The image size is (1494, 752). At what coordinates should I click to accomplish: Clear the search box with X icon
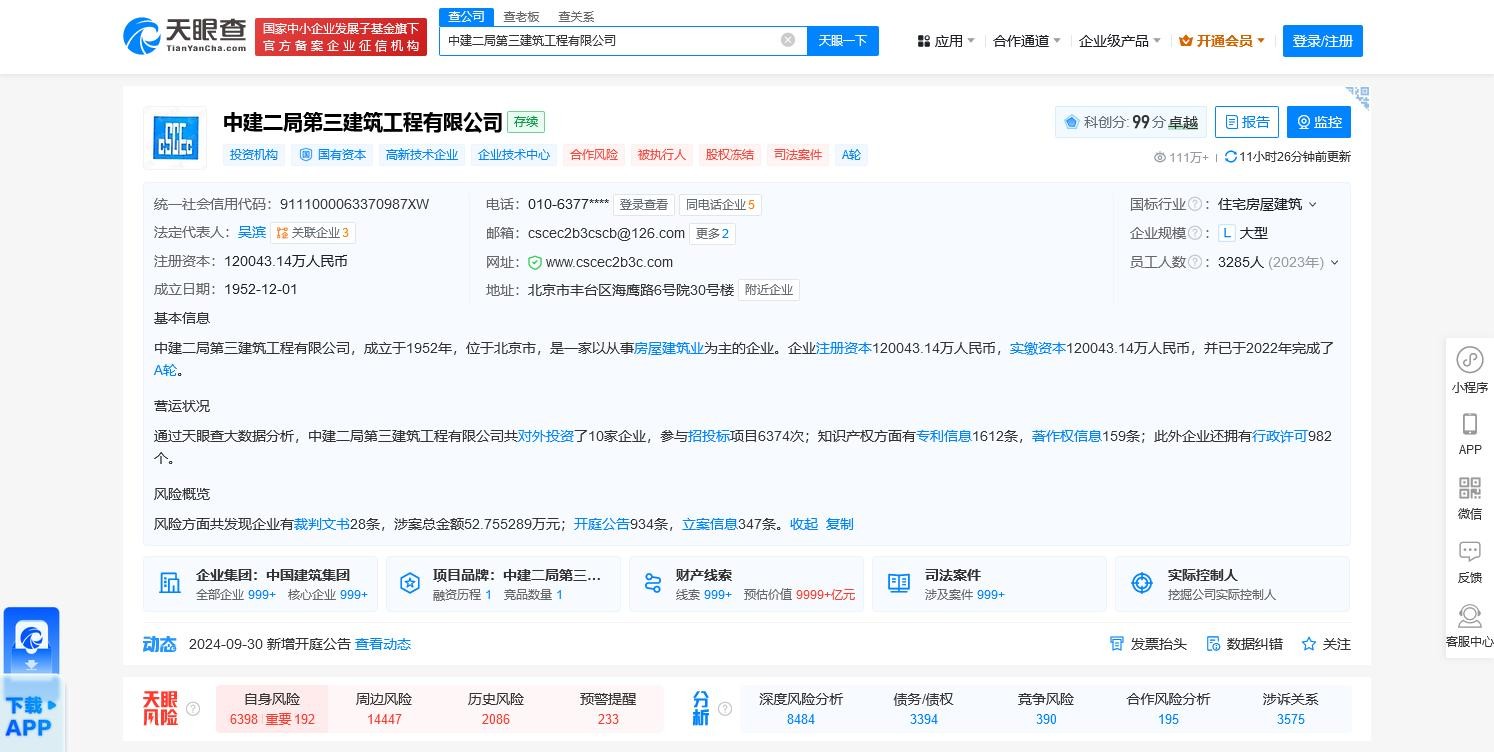[x=788, y=40]
